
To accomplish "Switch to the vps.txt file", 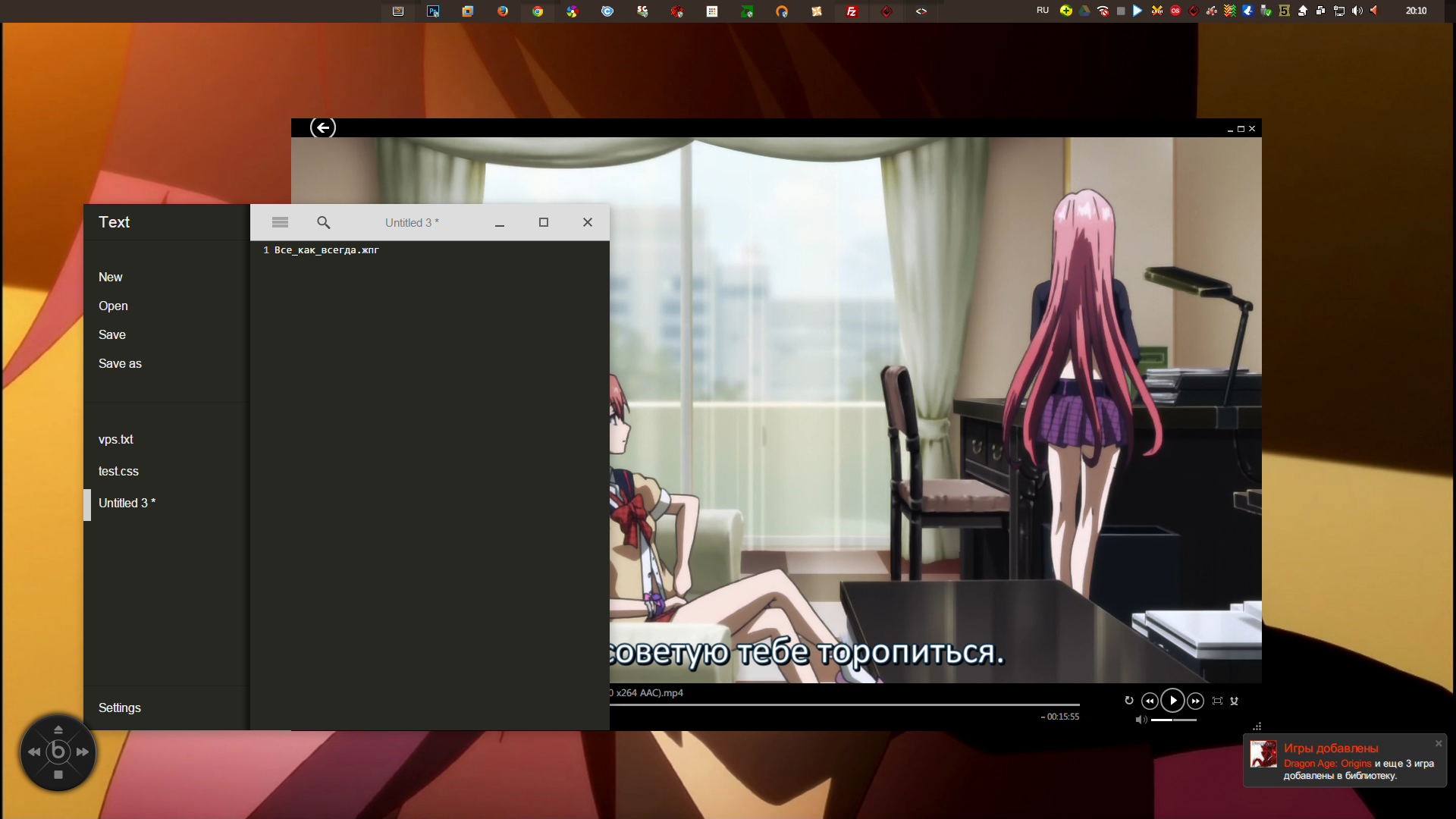I will (116, 440).
